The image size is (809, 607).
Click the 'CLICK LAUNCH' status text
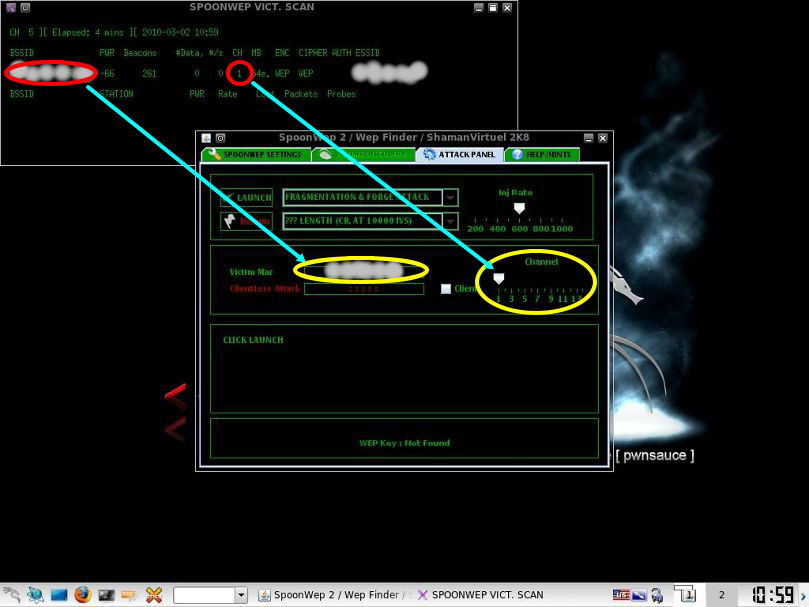tap(253, 340)
